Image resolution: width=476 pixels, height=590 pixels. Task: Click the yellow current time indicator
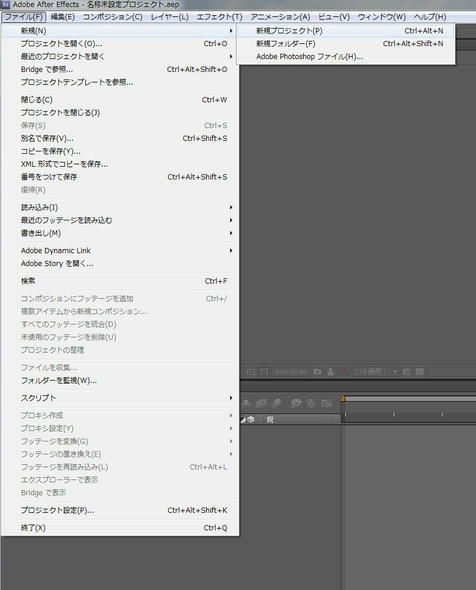[343, 398]
